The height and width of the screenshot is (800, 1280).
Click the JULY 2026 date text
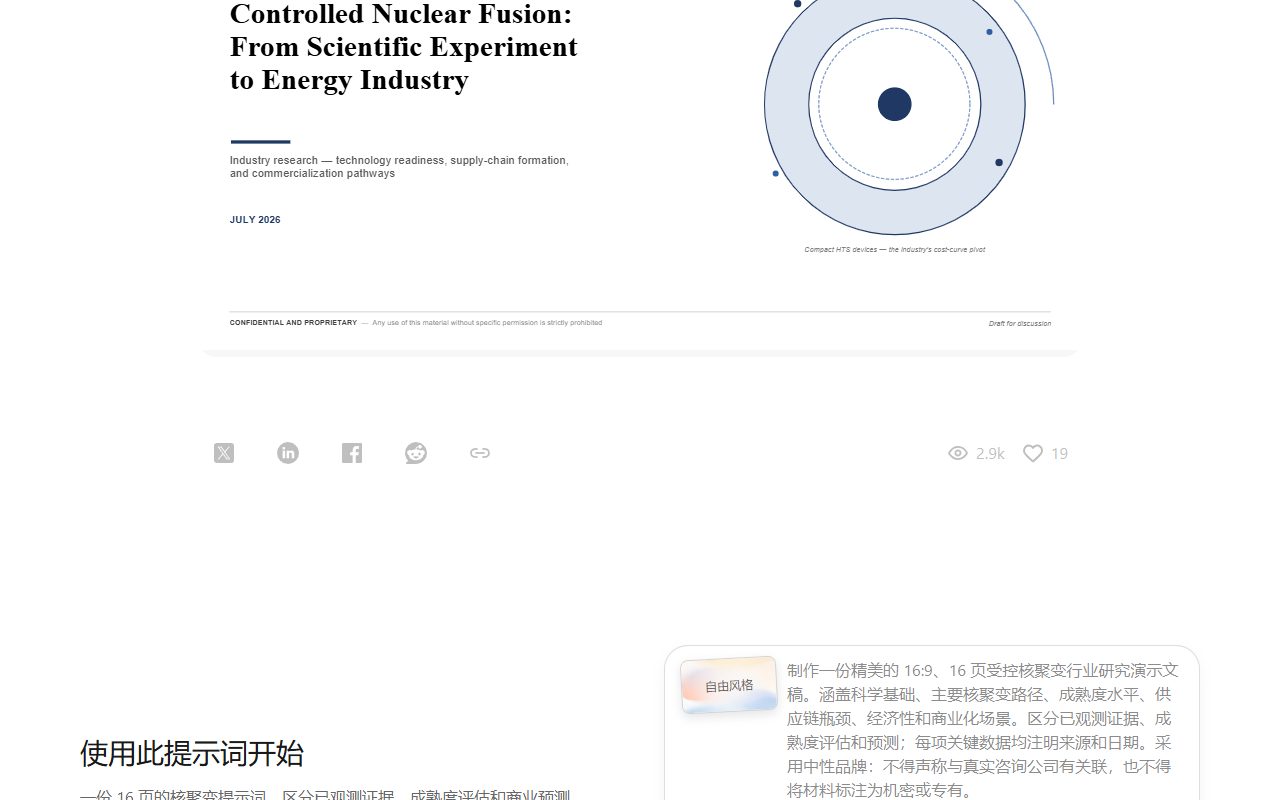[255, 220]
